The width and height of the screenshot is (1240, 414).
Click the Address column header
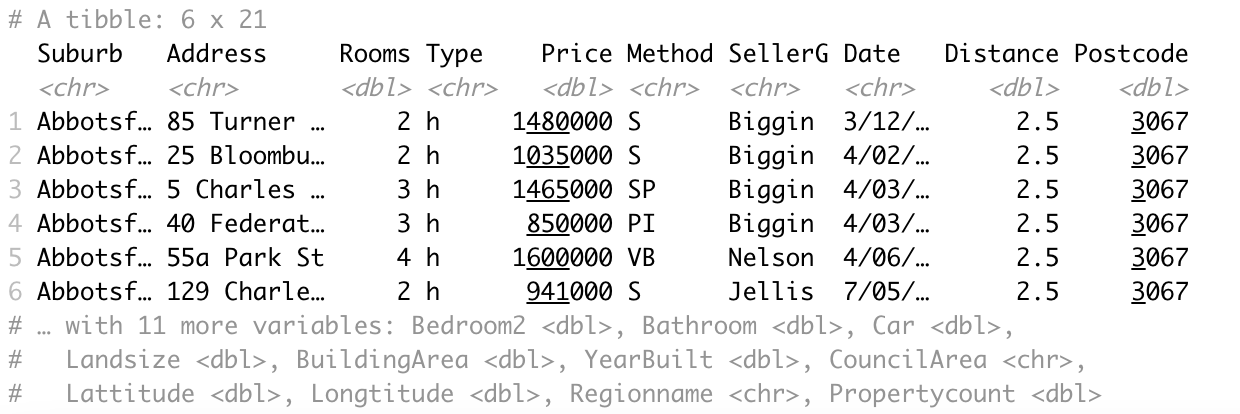tap(216, 54)
